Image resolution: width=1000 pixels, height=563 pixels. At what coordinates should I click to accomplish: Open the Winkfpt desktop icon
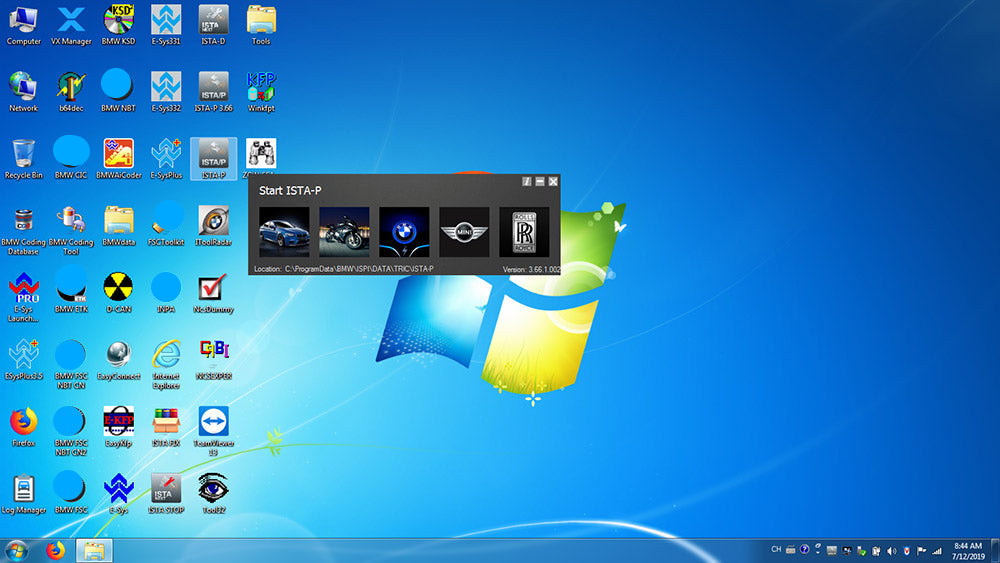[261, 88]
